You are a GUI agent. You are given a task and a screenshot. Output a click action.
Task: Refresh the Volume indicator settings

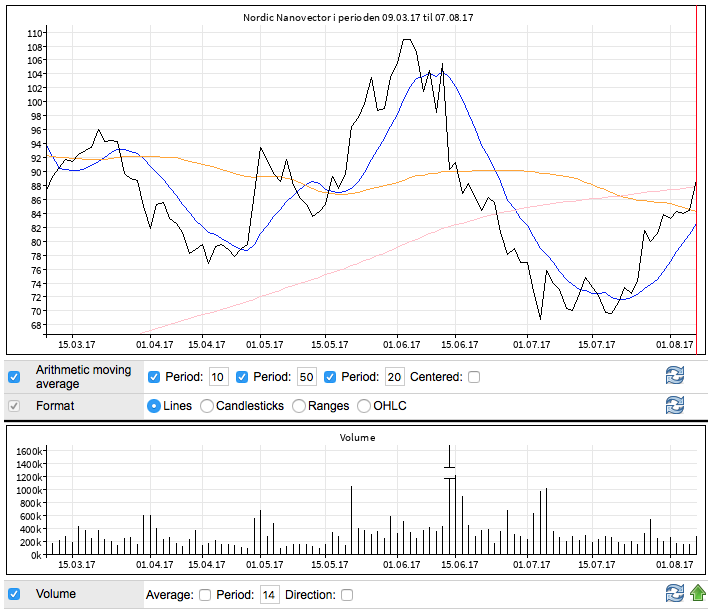coord(675,593)
